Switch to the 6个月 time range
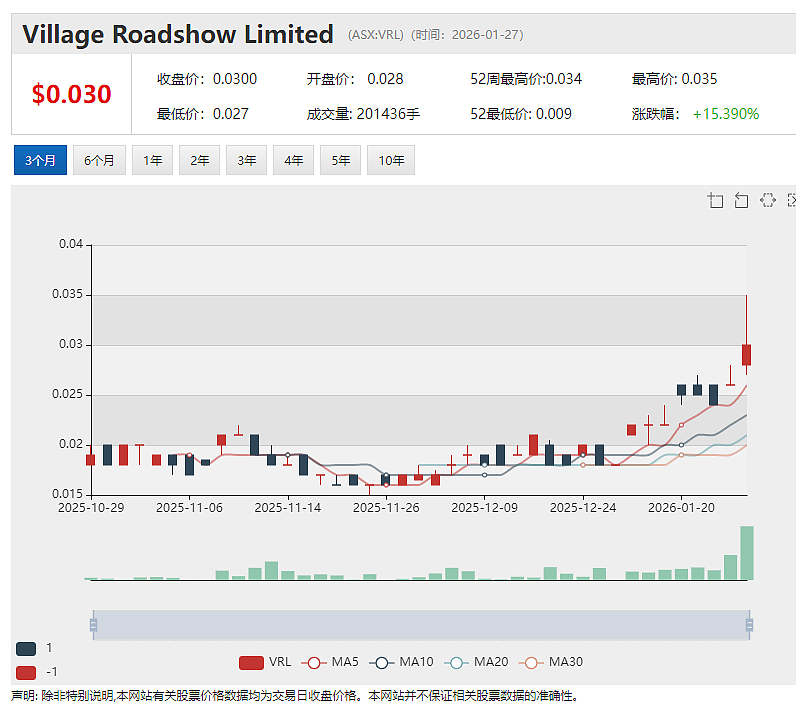This screenshot has height=714, width=805. coord(99,160)
